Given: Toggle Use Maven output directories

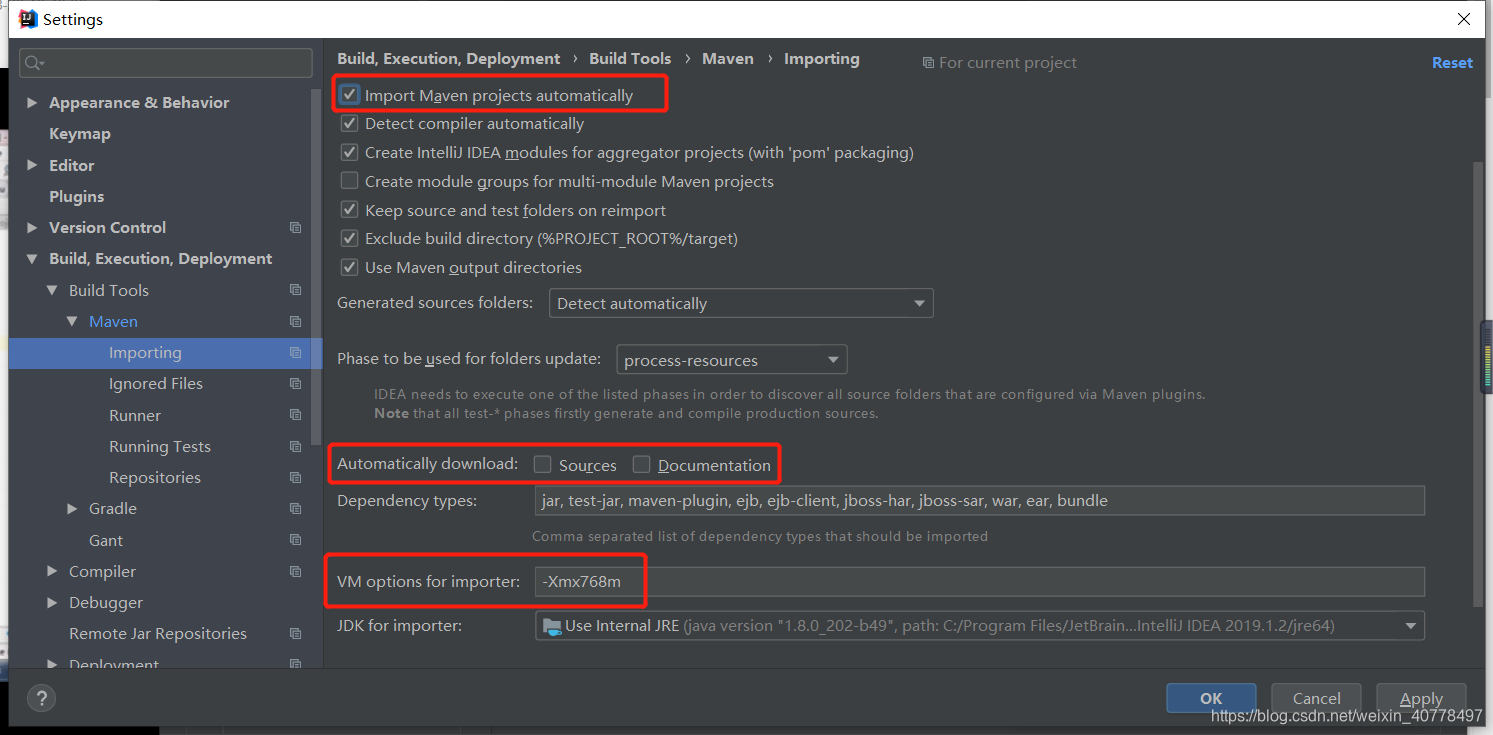Looking at the screenshot, I should point(349,267).
